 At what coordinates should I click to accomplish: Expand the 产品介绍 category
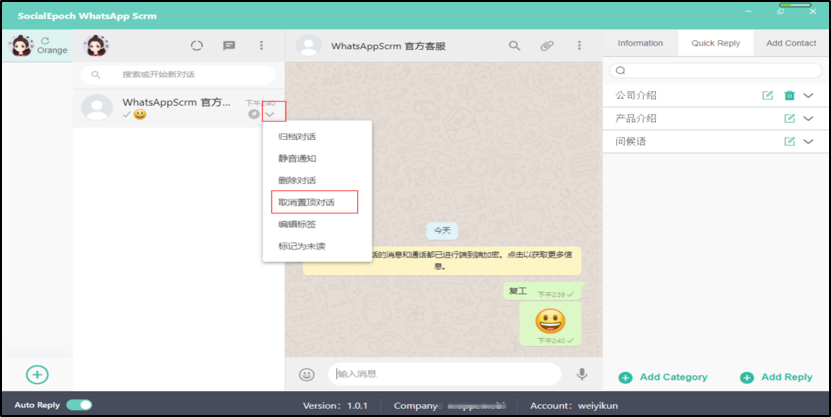coord(808,119)
